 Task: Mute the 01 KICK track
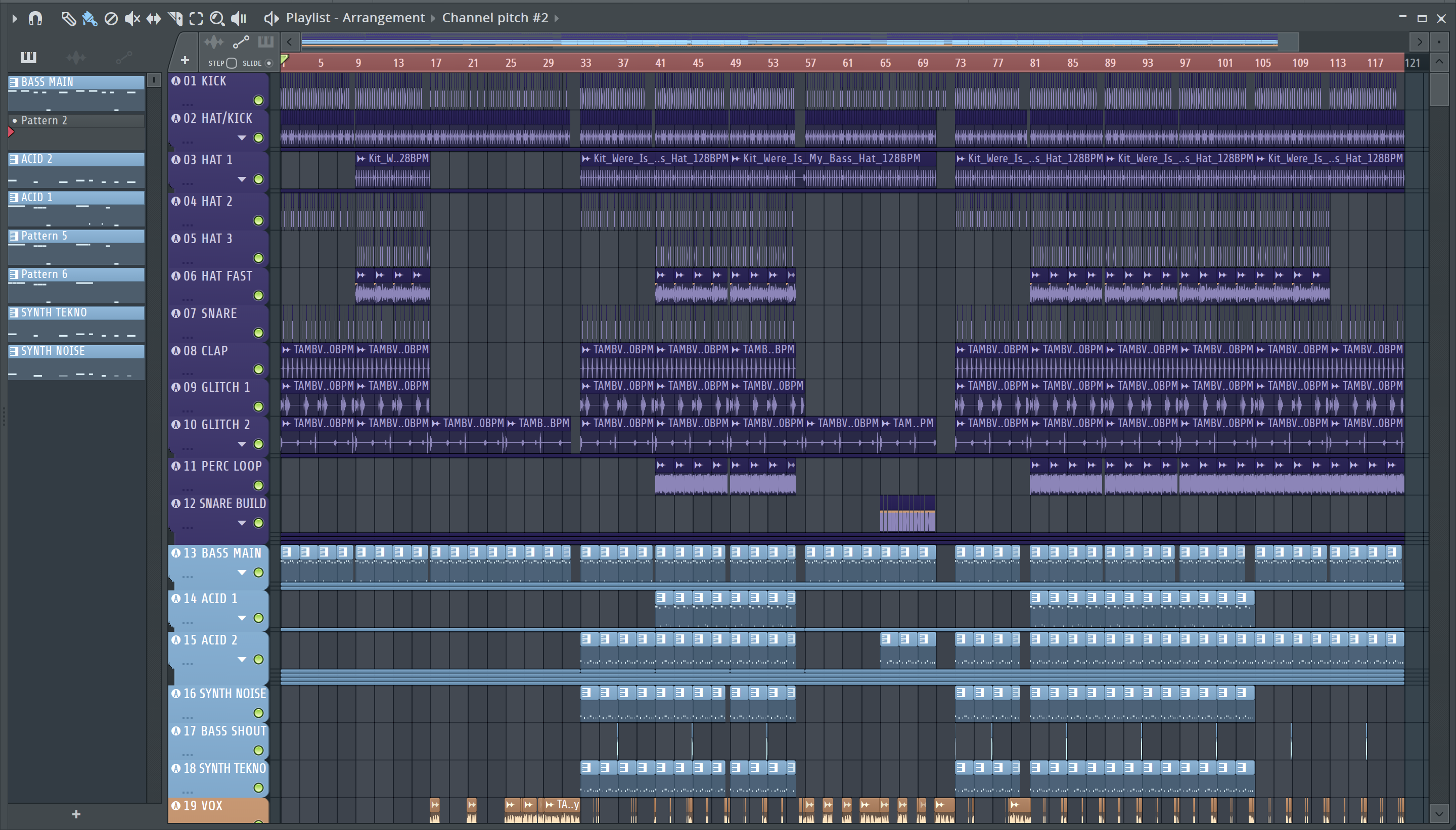coord(258,100)
